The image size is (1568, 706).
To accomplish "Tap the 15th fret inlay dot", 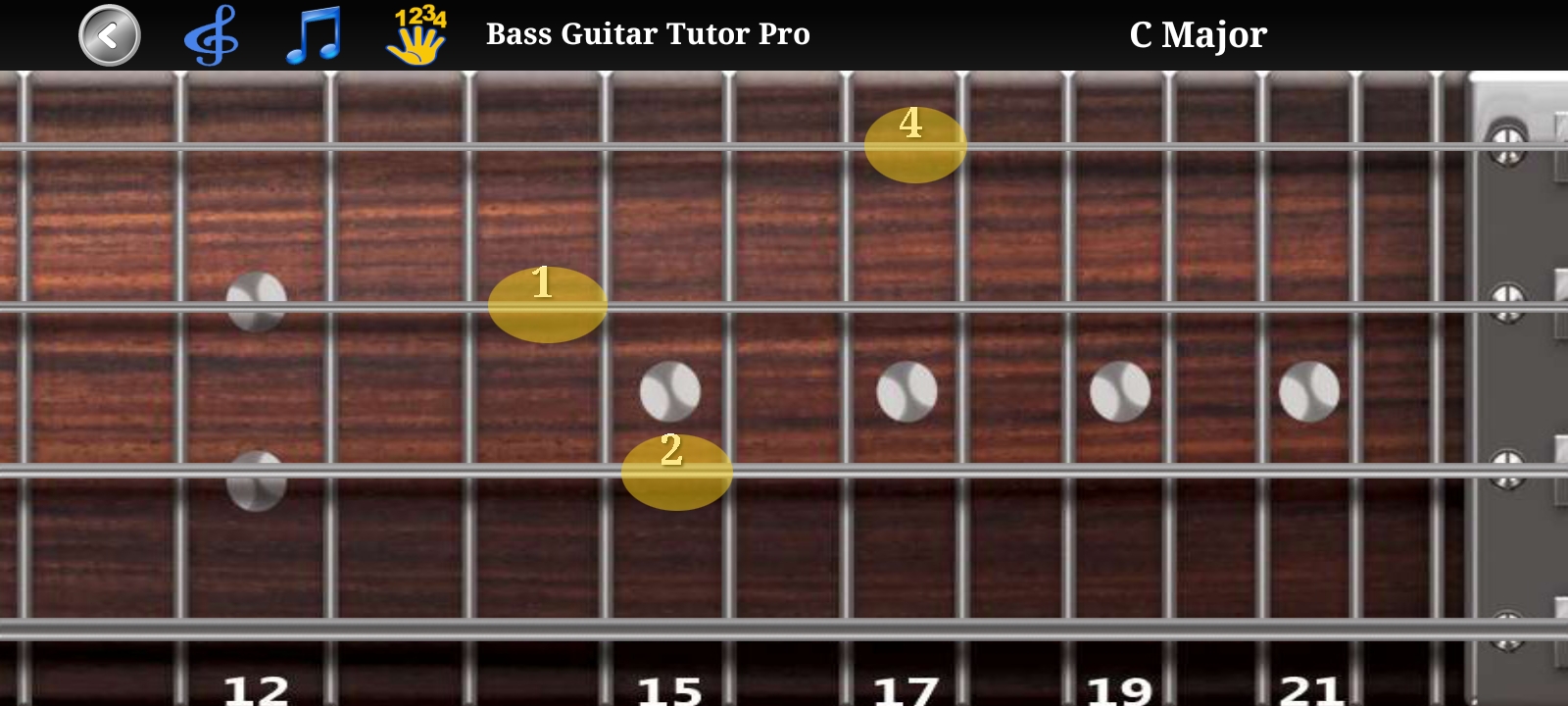I will [x=670, y=391].
